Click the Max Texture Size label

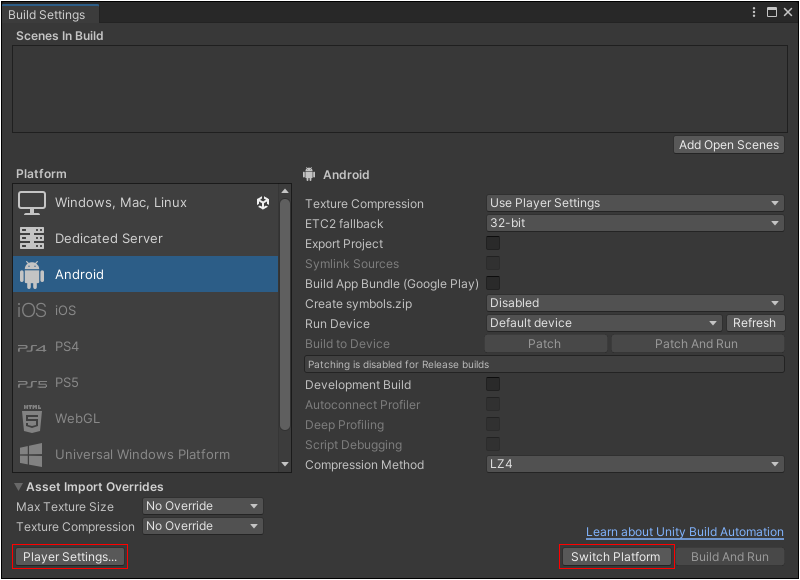point(65,507)
